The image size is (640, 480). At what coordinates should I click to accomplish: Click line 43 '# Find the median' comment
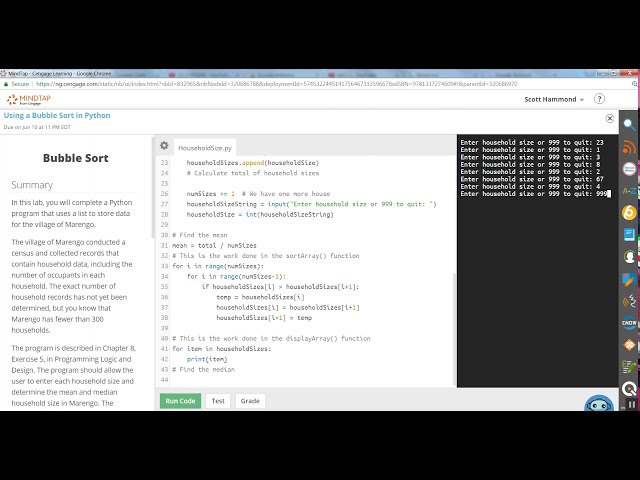tap(203, 369)
